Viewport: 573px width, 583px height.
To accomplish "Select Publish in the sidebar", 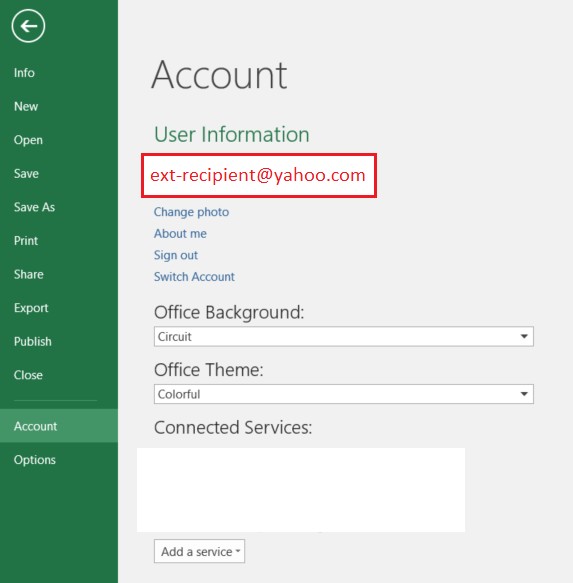I will (33, 341).
